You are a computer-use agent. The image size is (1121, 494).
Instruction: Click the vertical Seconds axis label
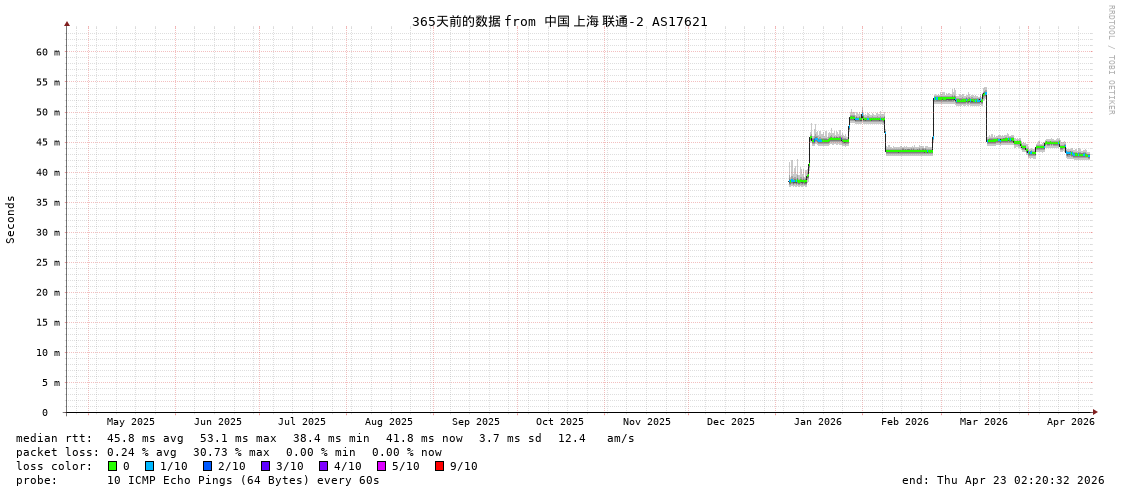(11, 219)
